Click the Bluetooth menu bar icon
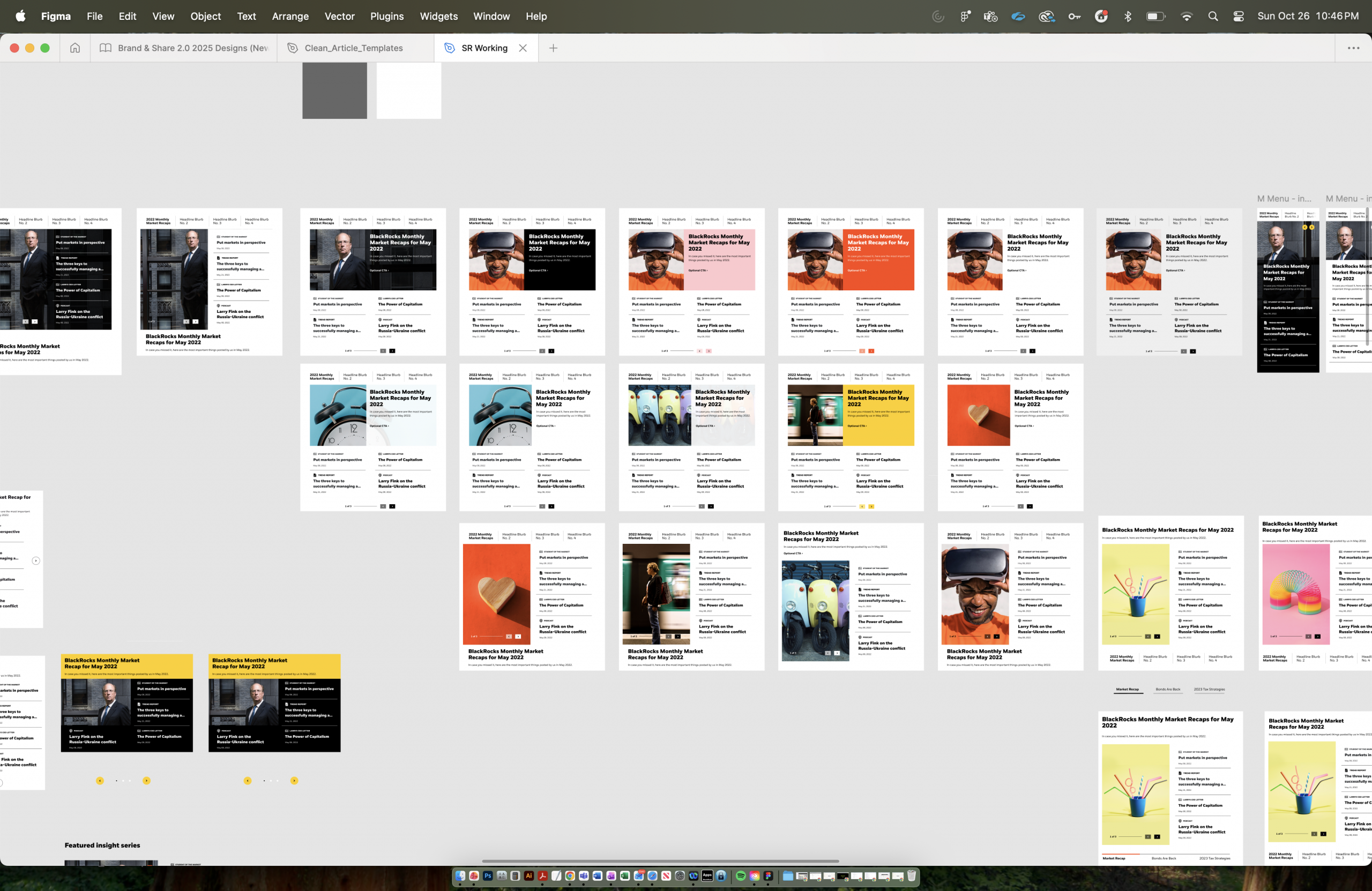Image resolution: width=1372 pixels, height=891 pixels. tap(1128, 16)
